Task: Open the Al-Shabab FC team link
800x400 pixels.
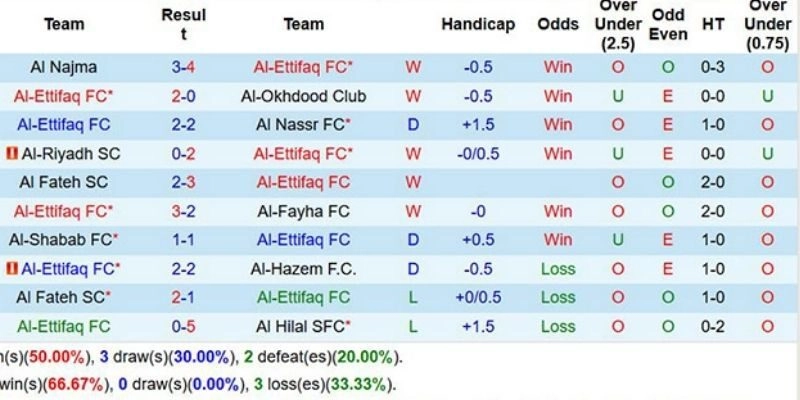Action: (64, 240)
